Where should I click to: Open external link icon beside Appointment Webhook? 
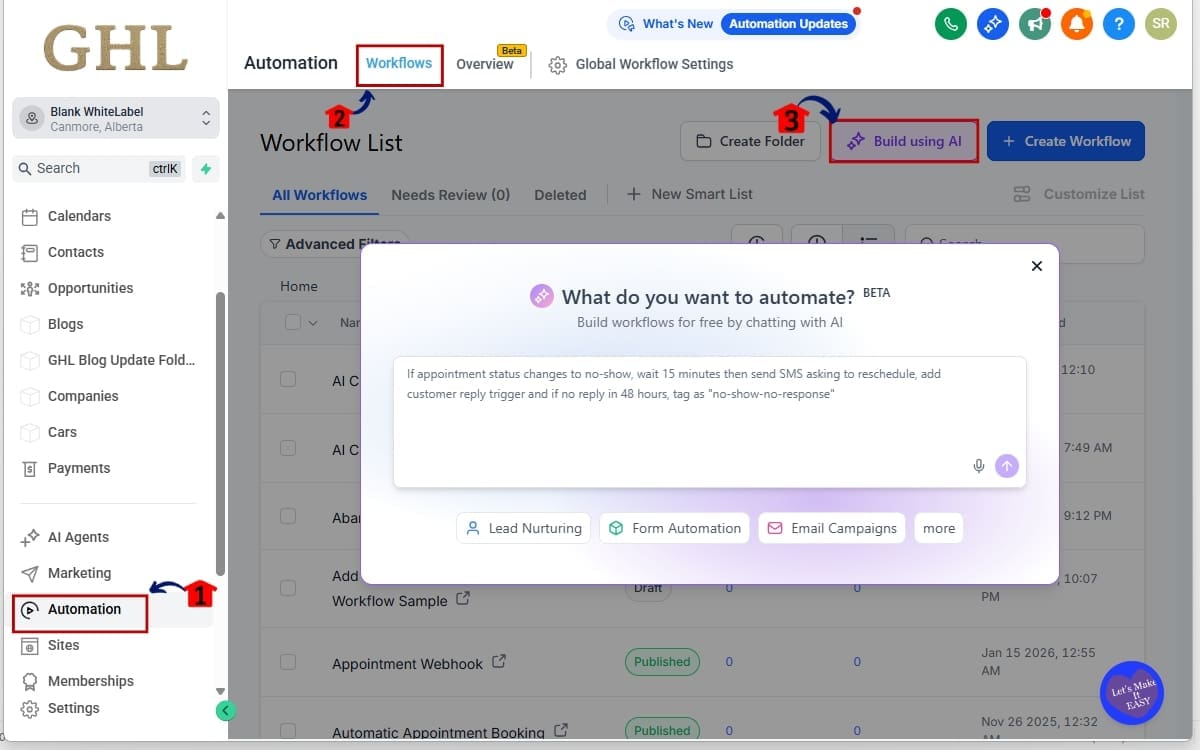pyautogui.click(x=499, y=662)
